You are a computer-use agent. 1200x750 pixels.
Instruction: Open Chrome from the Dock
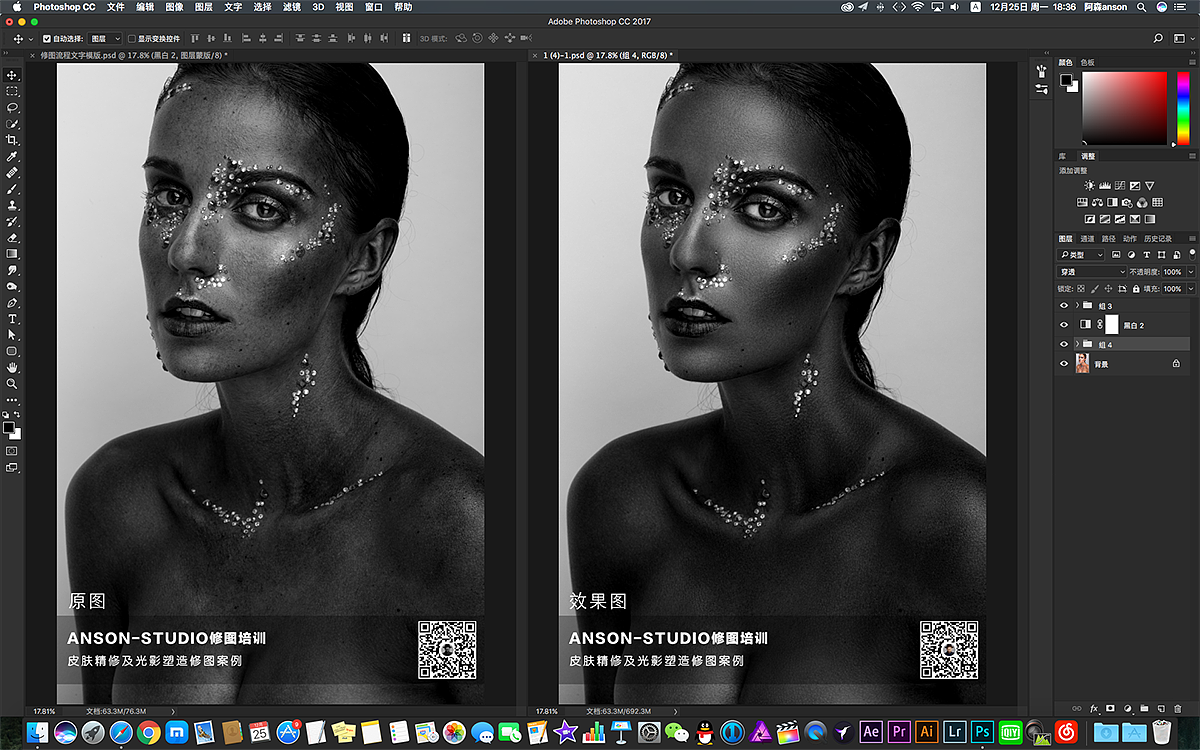tap(149, 732)
